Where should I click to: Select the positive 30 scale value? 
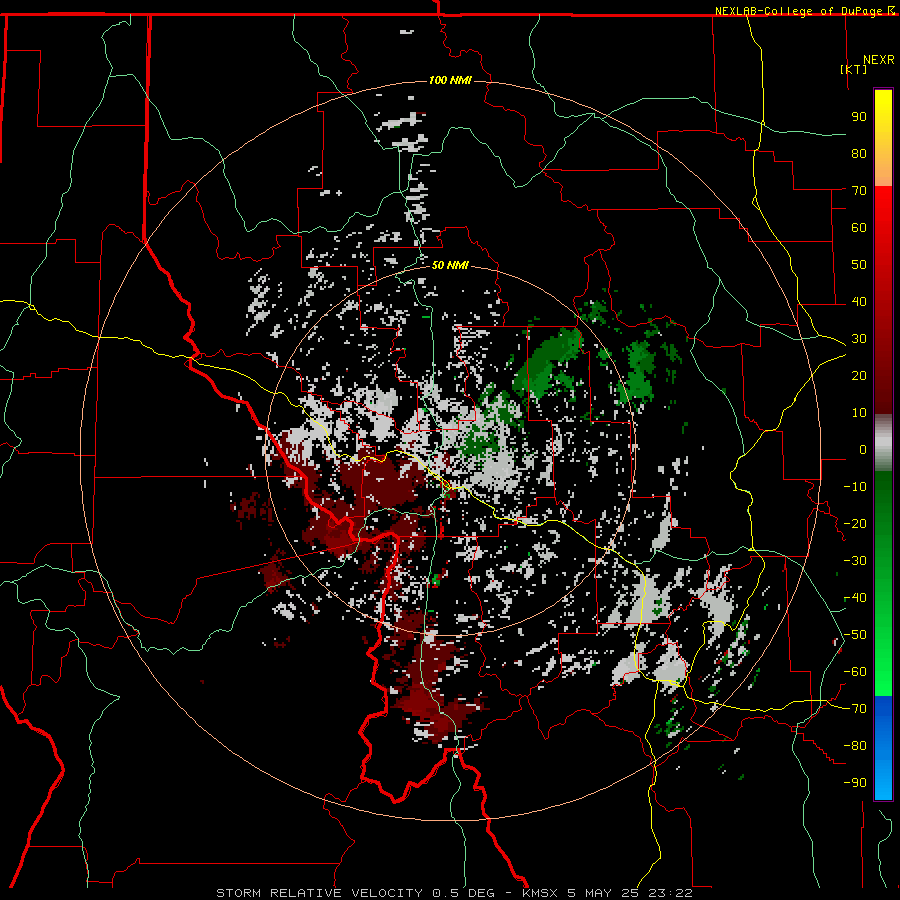pyautogui.click(x=859, y=339)
